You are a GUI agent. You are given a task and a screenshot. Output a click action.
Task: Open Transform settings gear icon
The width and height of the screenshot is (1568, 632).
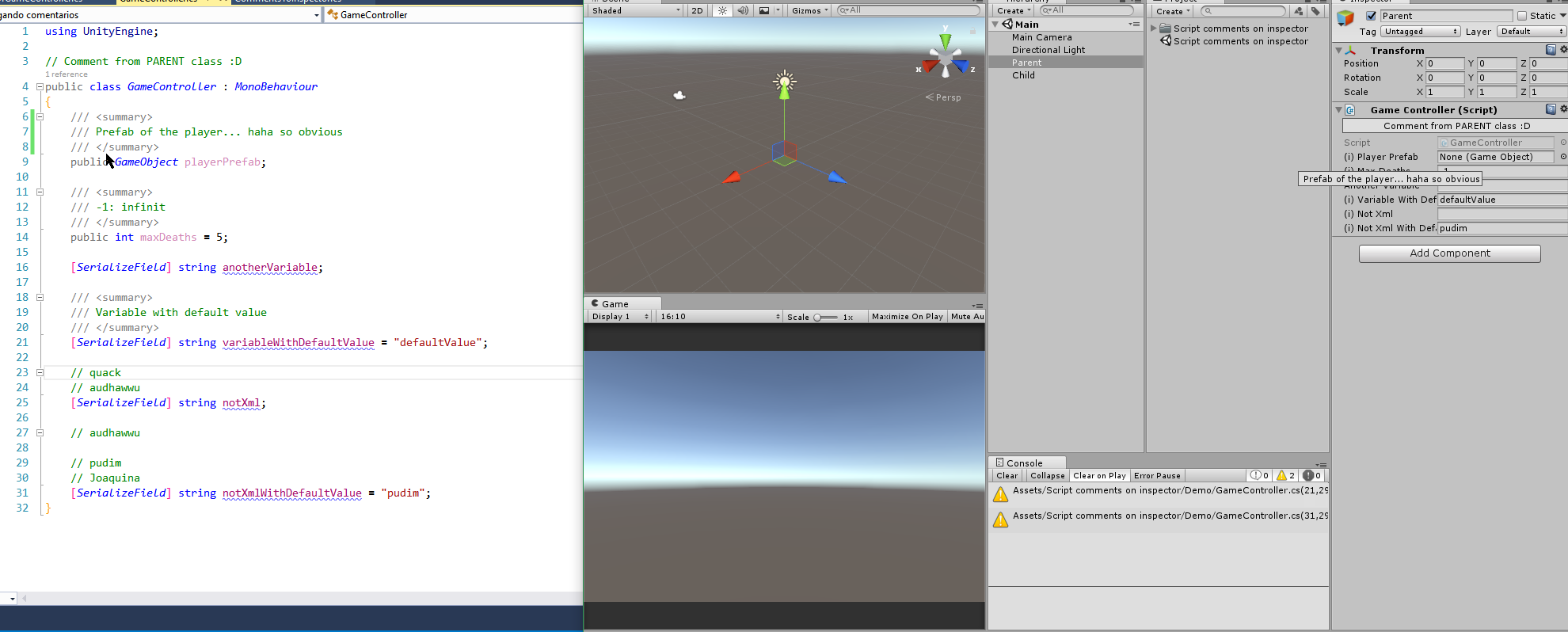tap(1563, 50)
